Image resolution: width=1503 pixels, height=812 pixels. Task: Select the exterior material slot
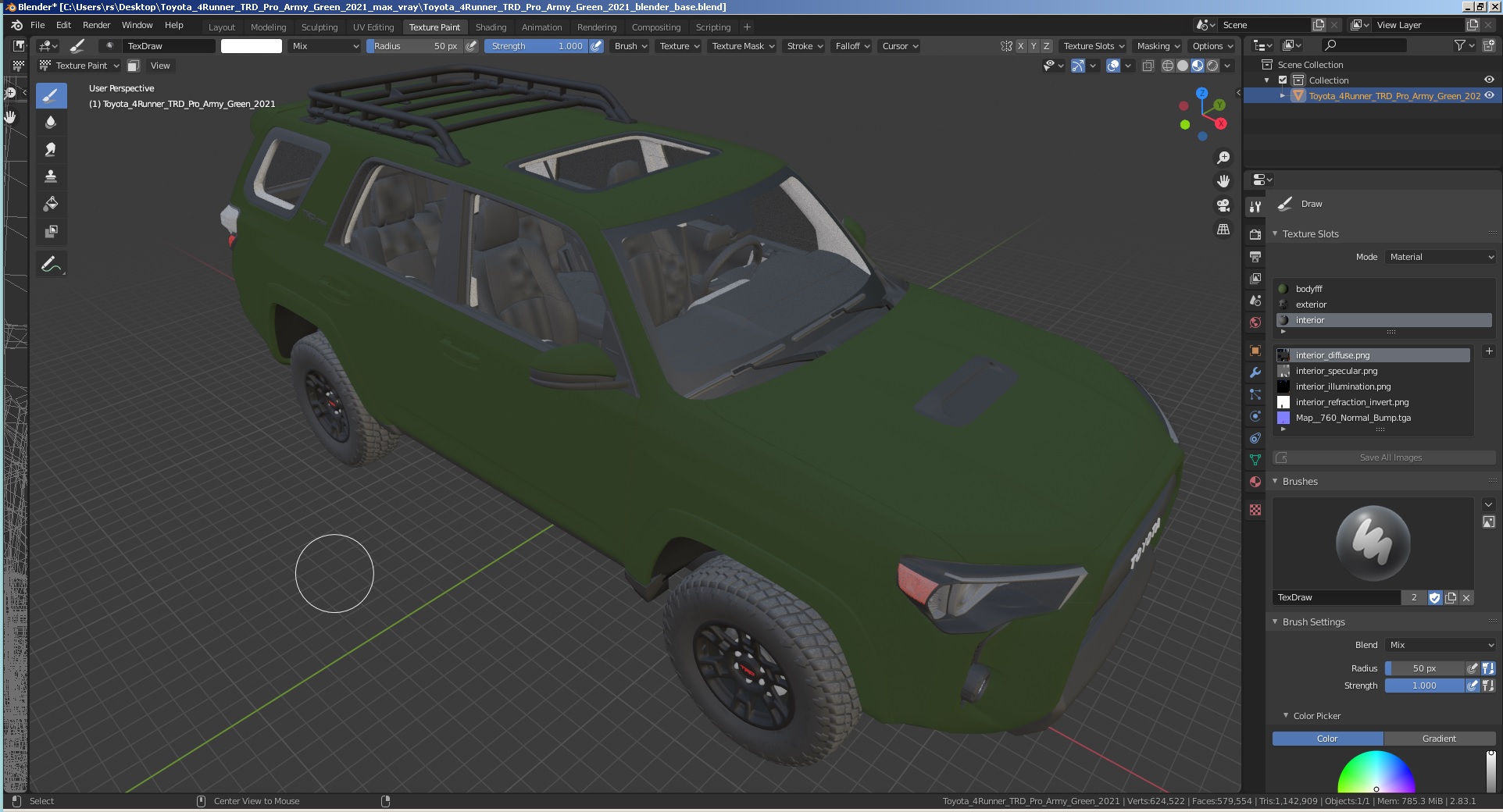1384,304
